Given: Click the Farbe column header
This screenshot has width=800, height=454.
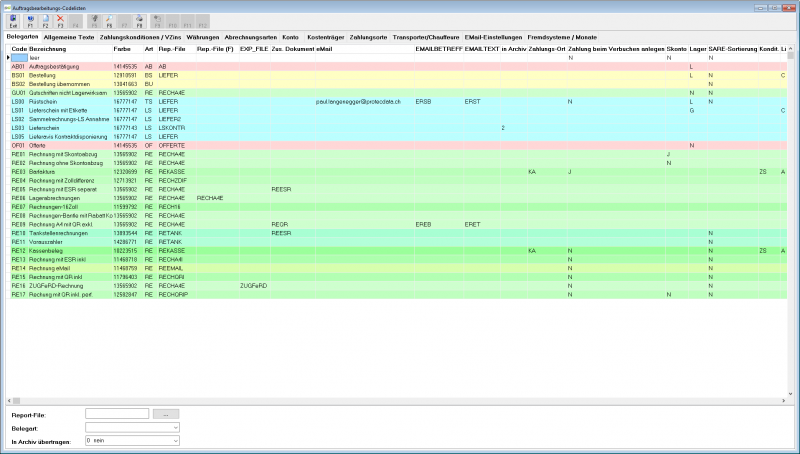Looking at the screenshot, I should point(128,49).
